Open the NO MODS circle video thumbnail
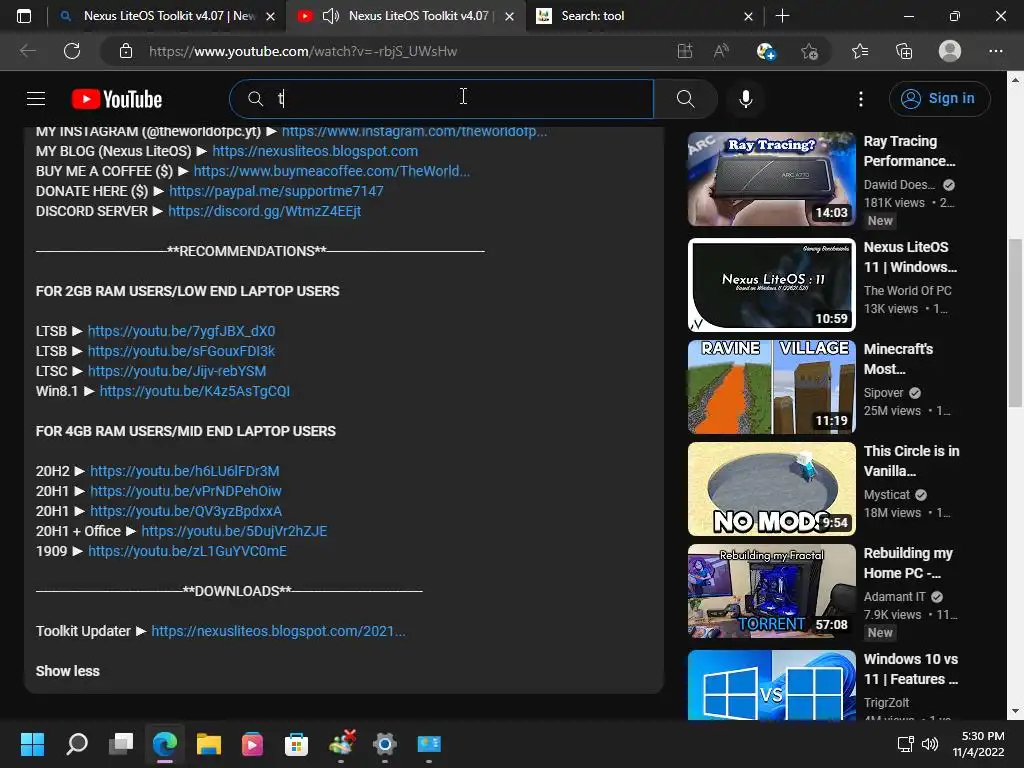This screenshot has height=768, width=1024. click(x=771, y=488)
